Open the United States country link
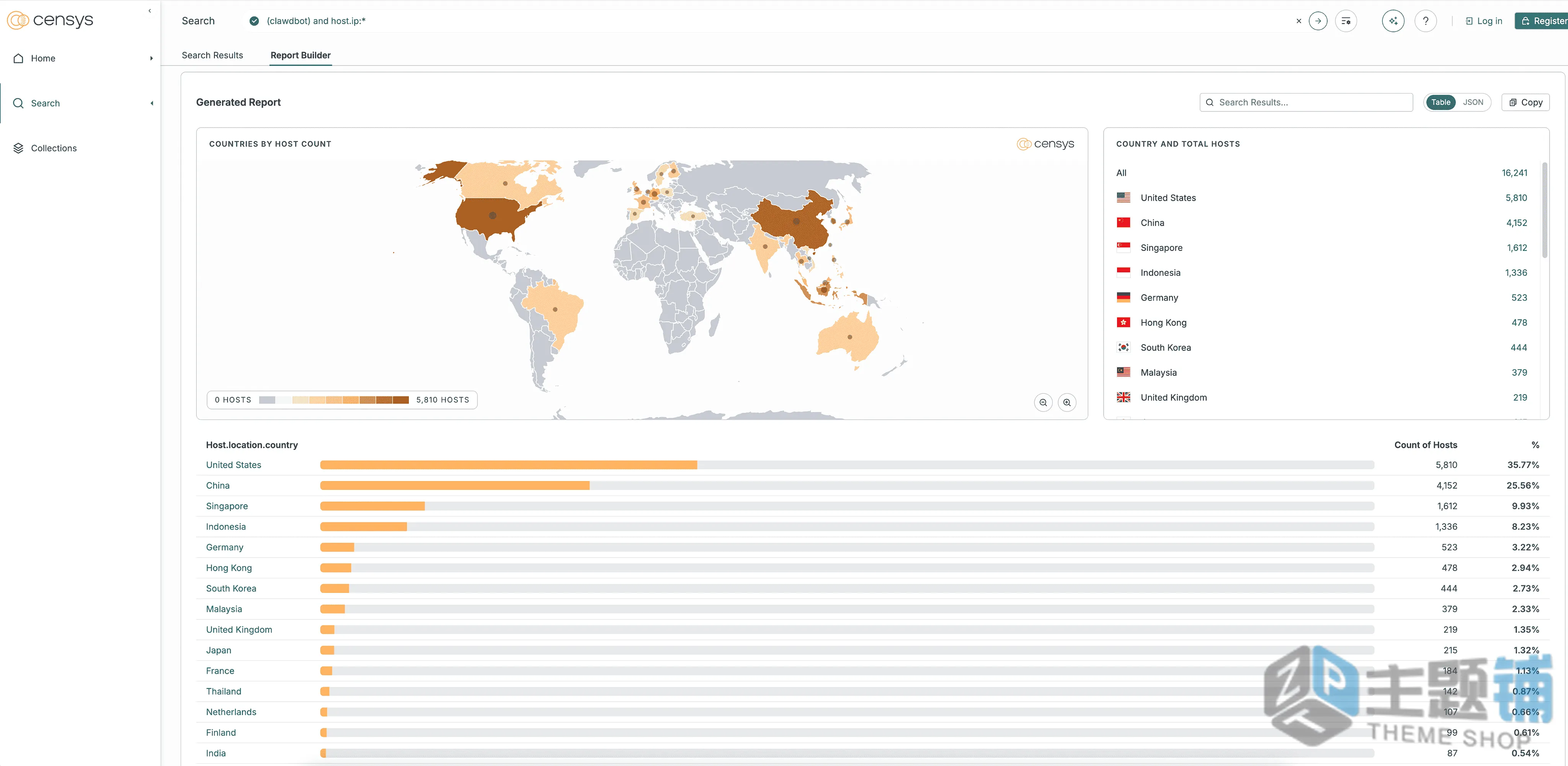This screenshot has height=766, width=1568. coord(234,465)
